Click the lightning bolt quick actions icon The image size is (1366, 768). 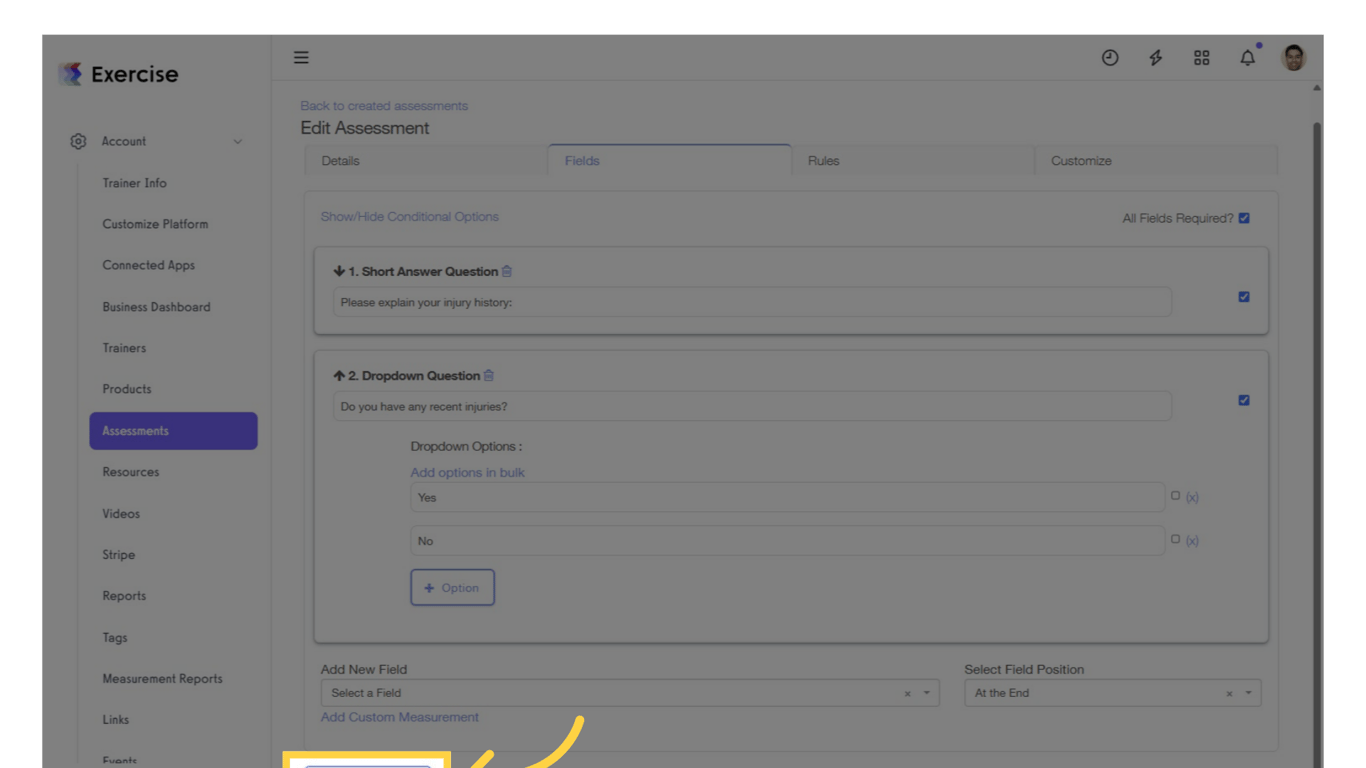1155,57
